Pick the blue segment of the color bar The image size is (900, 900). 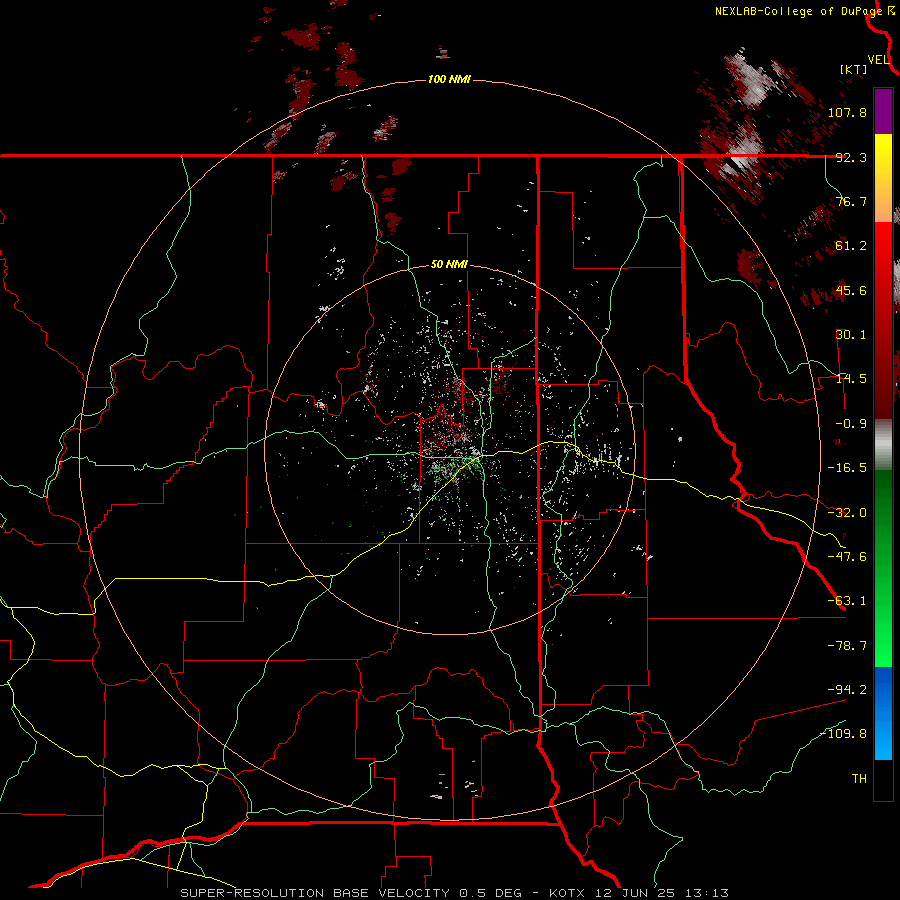883,713
